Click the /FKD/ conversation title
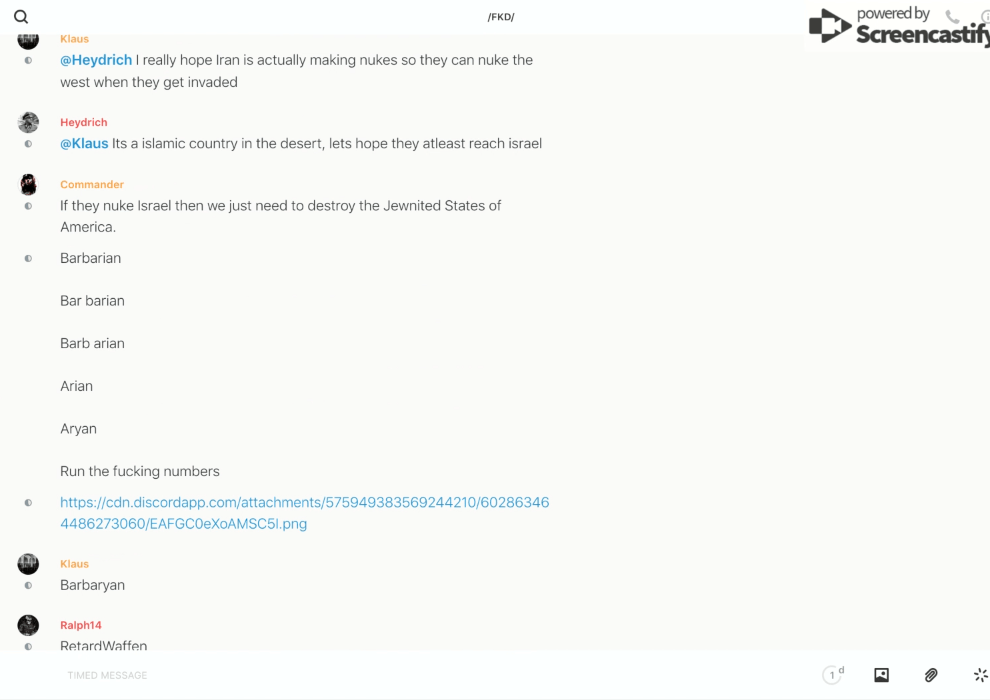 [501, 17]
